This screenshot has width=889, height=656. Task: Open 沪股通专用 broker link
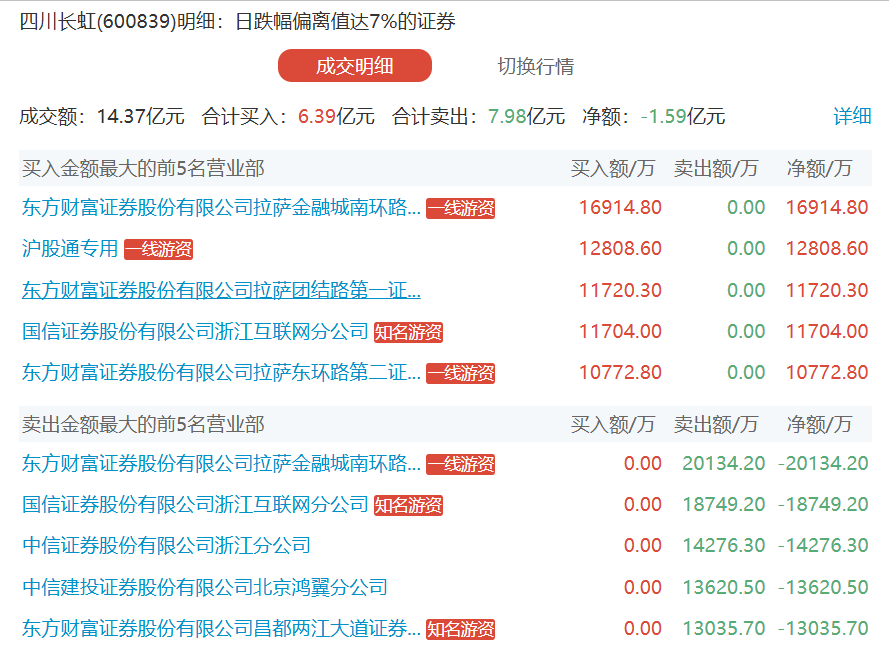pos(70,248)
